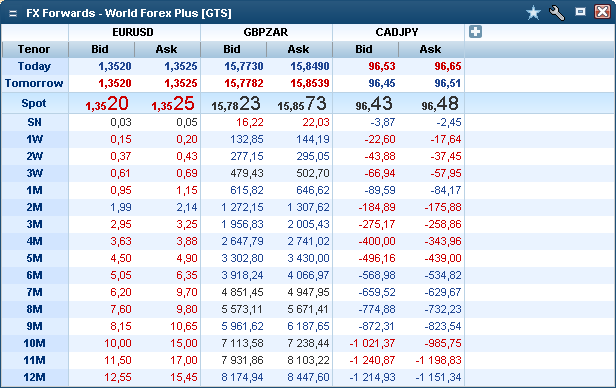
Task: Open the window menu icon in title bar
Action: 13,13
